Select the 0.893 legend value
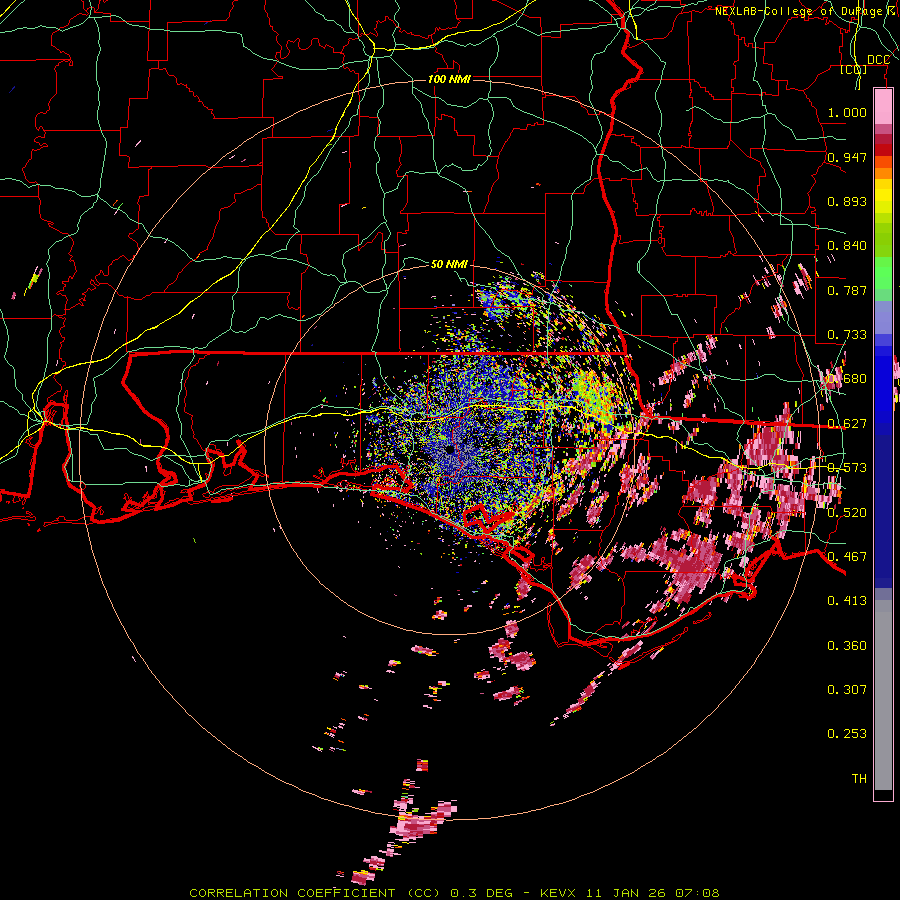Screen dimensions: 900x900 coord(847,201)
